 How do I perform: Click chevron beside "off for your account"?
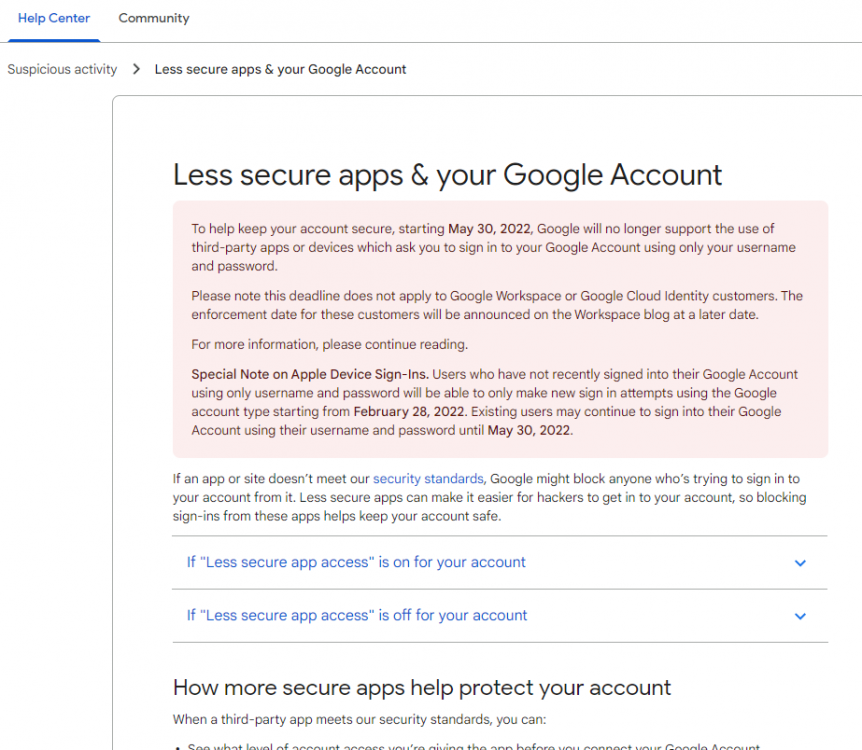pyautogui.click(x=800, y=616)
